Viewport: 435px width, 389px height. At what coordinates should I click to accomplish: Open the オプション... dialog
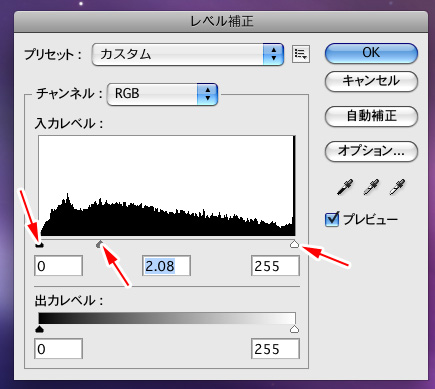click(371, 151)
